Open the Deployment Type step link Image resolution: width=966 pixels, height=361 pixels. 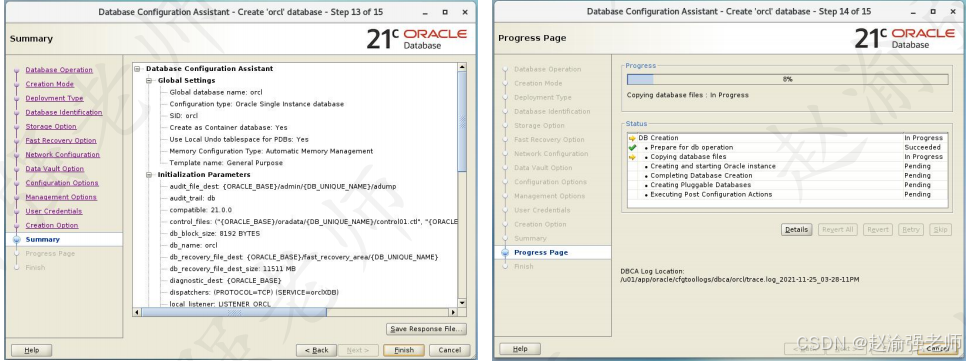(x=54, y=99)
